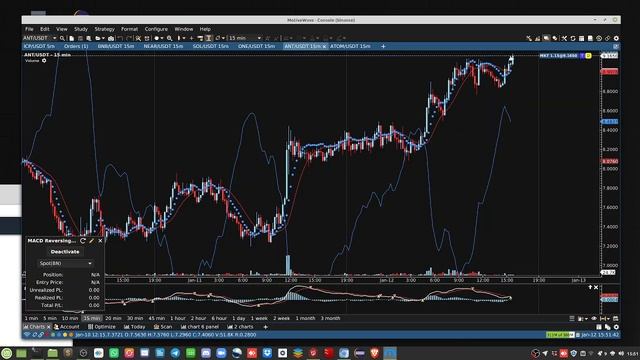The width and height of the screenshot is (640, 360).
Task: Switch to ICP/USDT 5m tab
Action: (x=39, y=47)
